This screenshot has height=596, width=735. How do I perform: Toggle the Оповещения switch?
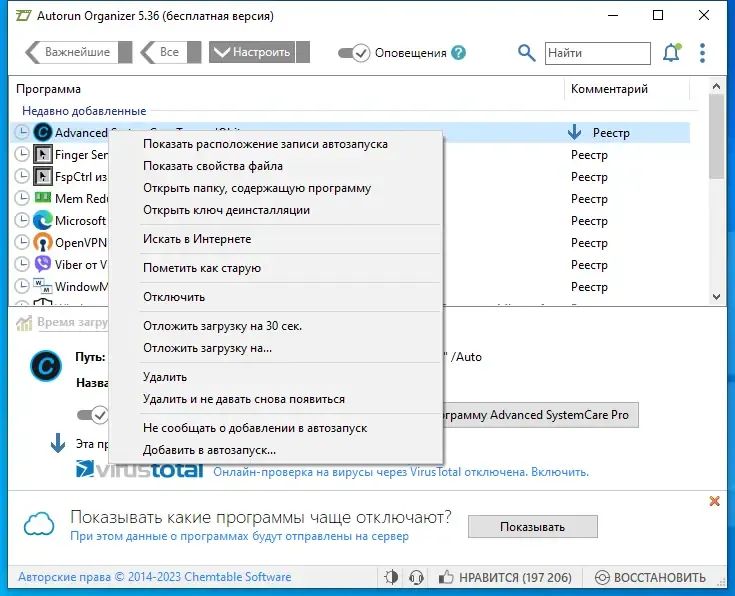(x=354, y=53)
